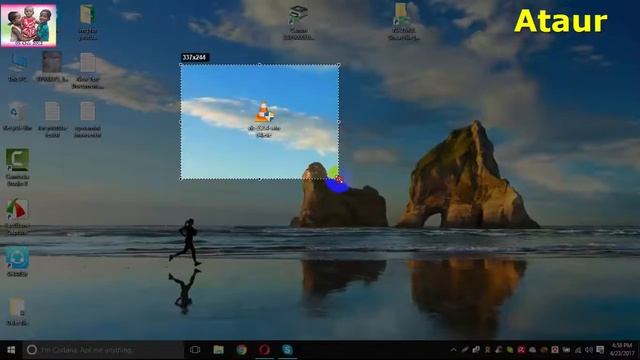The height and width of the screenshot is (360, 640).
Task: Click the taskbar clock showing the date
Action: (622, 350)
